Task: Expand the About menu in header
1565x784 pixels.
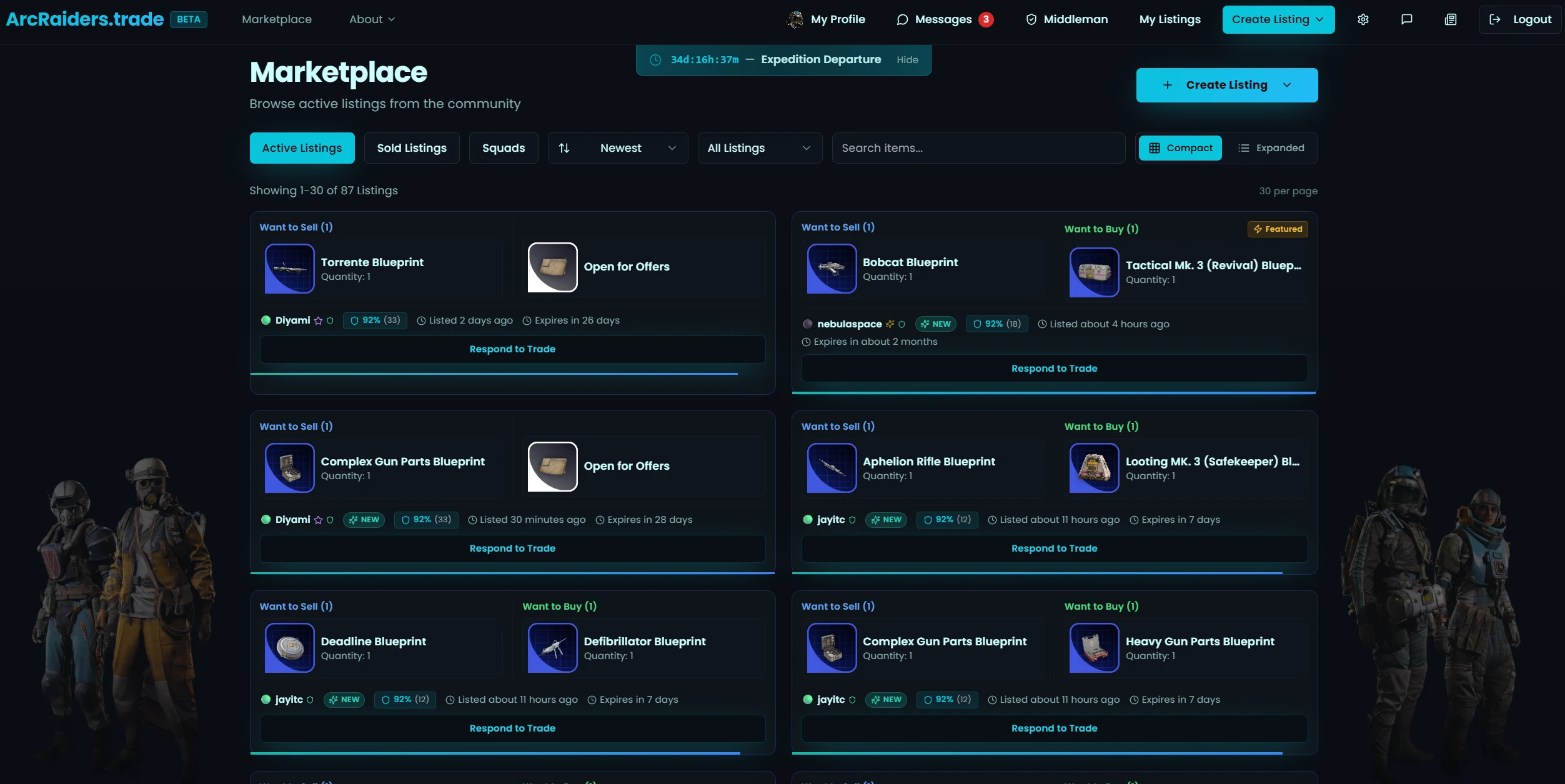Action: 372,19
